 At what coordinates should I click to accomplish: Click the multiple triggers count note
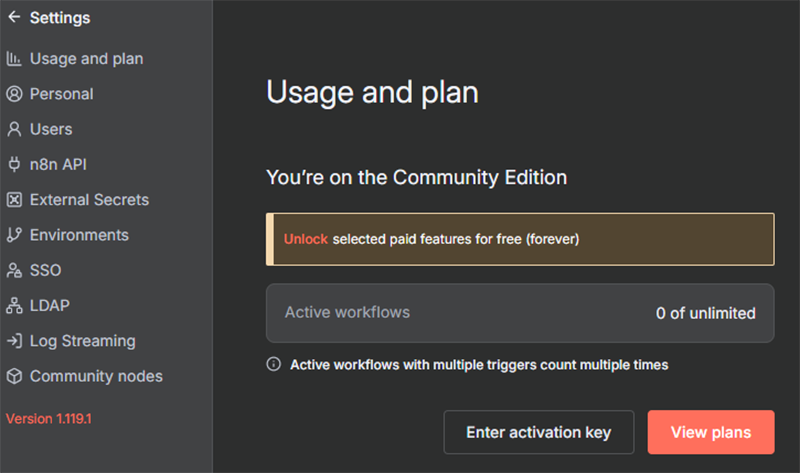coord(479,365)
